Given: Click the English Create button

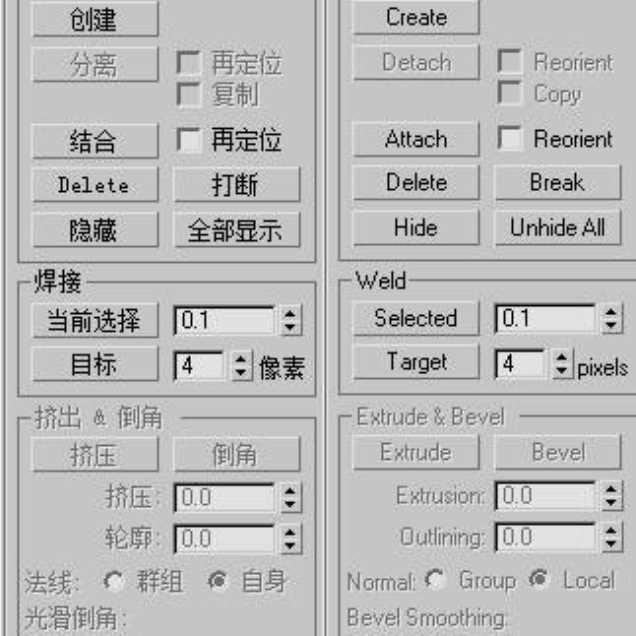Looking at the screenshot, I should tap(416, 17).
